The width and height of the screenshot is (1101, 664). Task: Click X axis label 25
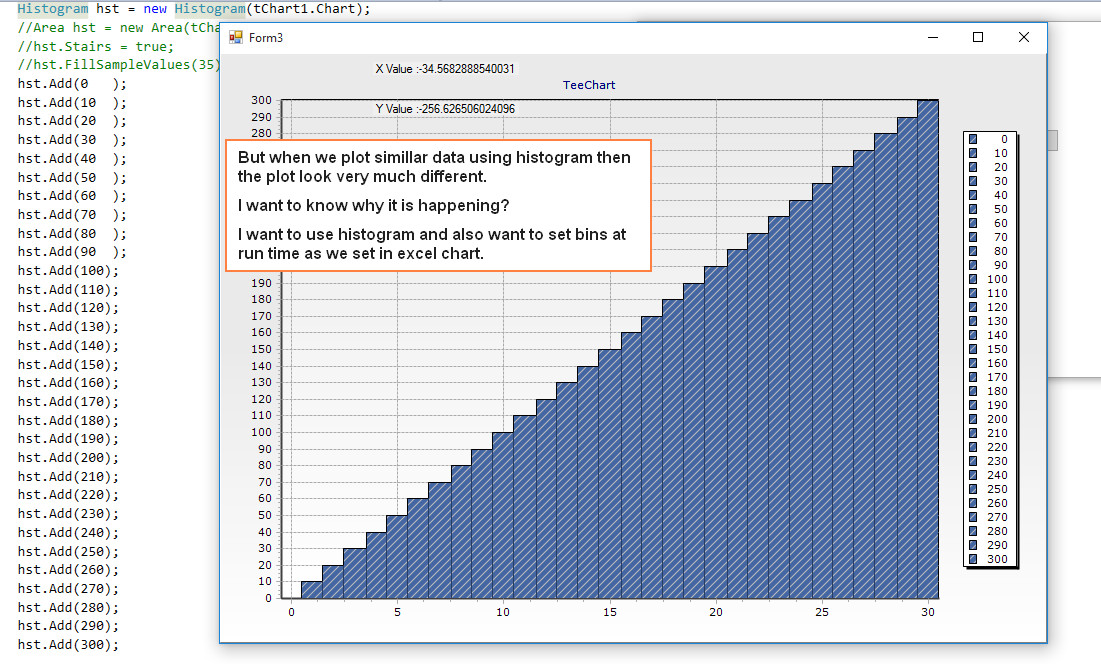822,612
